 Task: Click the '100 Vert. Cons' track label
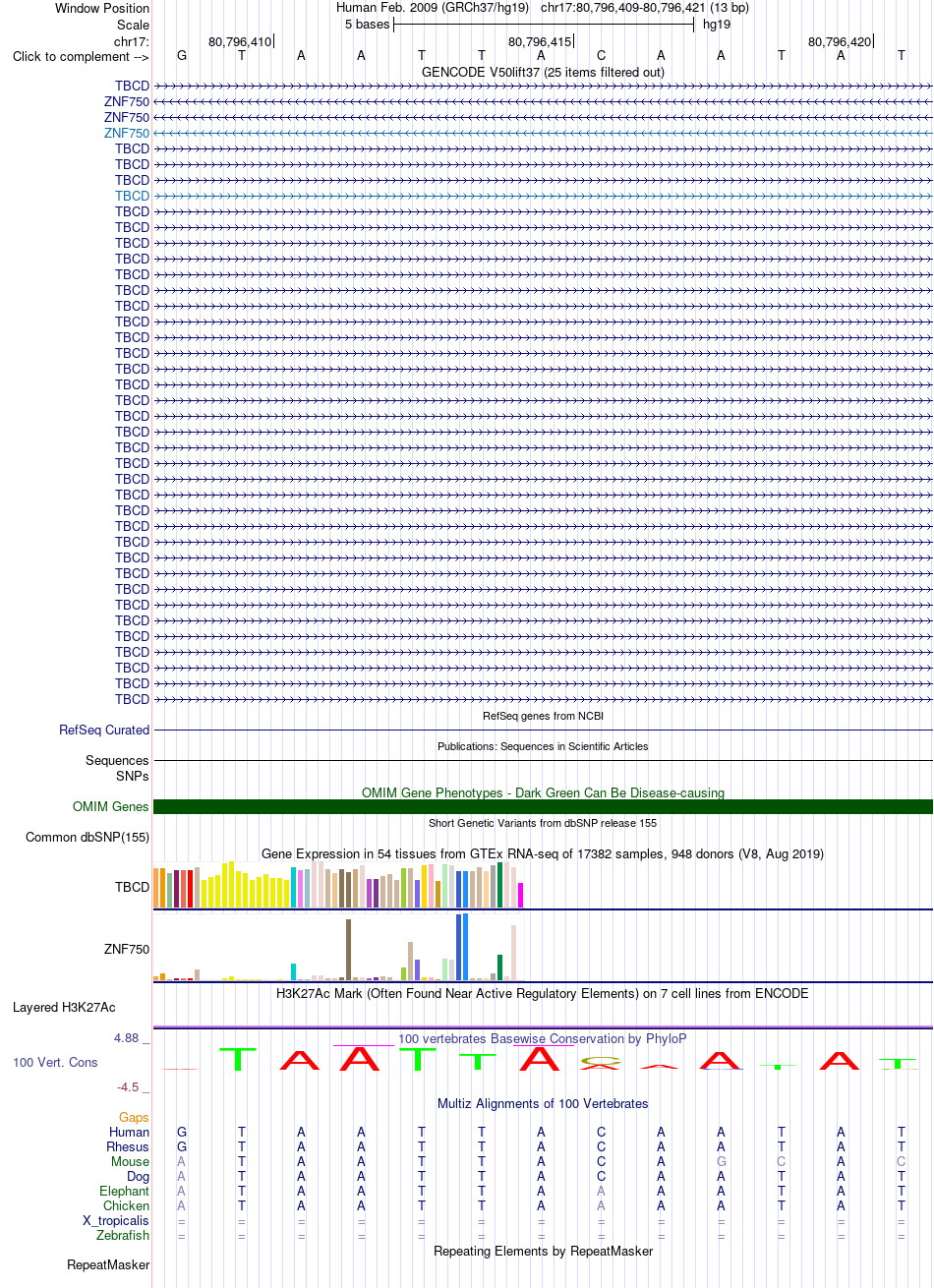pyautogui.click(x=55, y=1063)
